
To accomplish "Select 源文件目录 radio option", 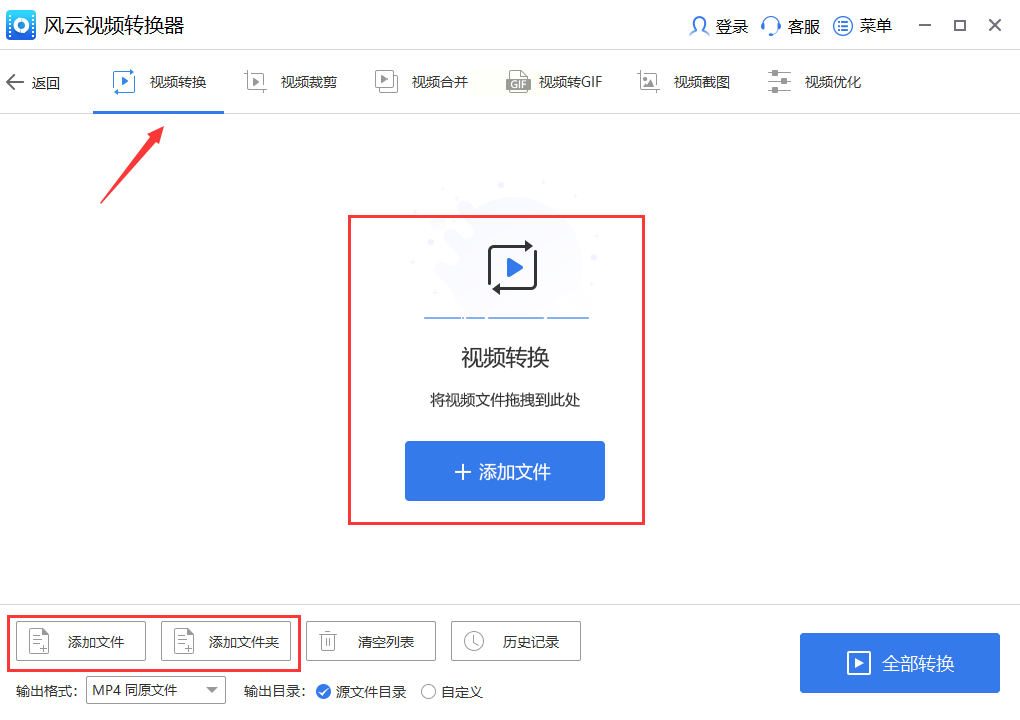I will tap(361, 691).
